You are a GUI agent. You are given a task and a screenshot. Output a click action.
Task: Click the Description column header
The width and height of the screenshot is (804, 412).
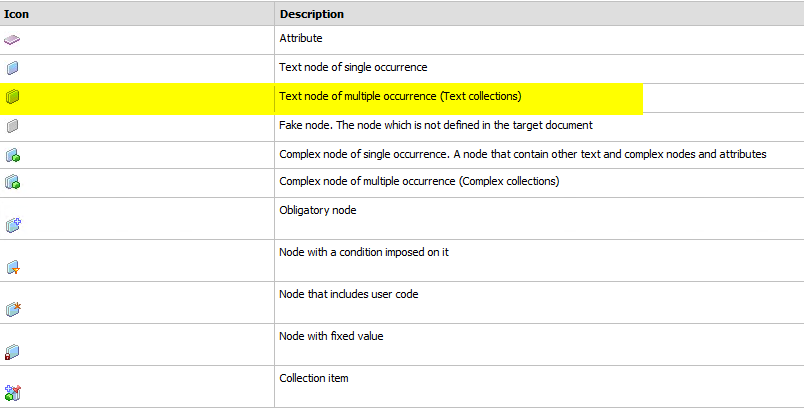point(312,14)
